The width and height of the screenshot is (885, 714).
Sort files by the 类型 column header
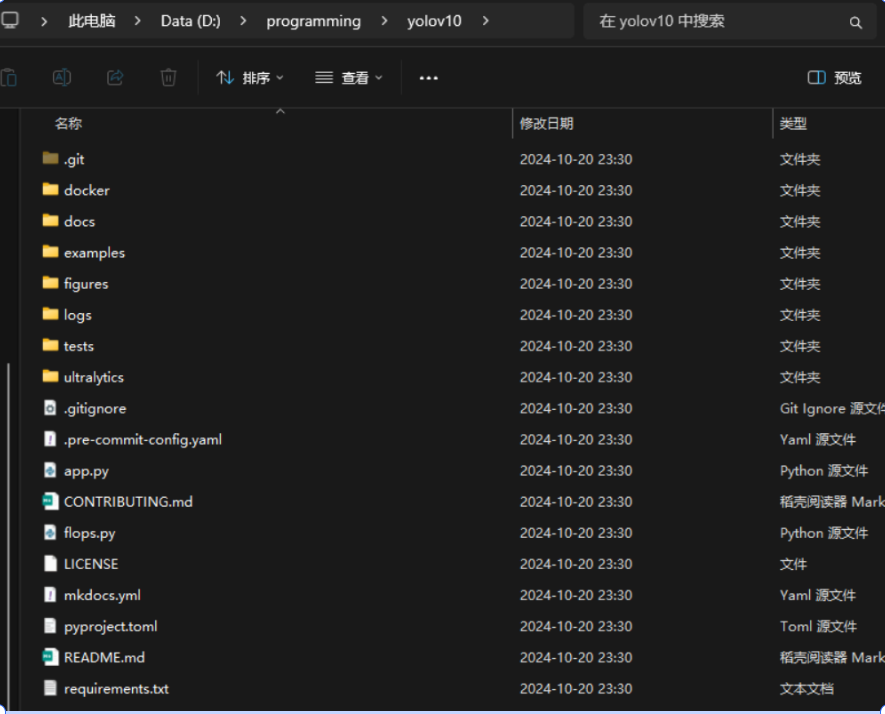tap(793, 124)
